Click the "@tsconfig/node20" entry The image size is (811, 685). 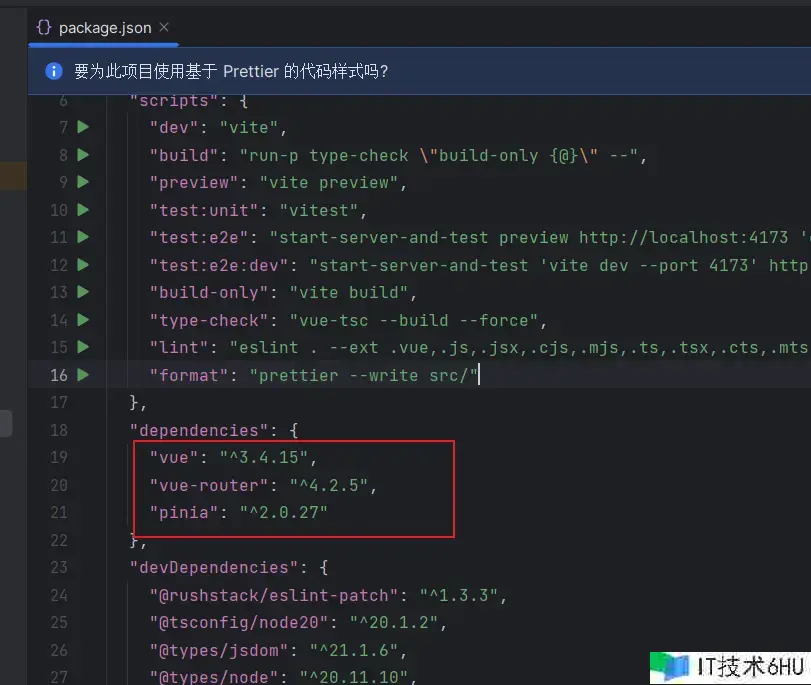coord(298,622)
